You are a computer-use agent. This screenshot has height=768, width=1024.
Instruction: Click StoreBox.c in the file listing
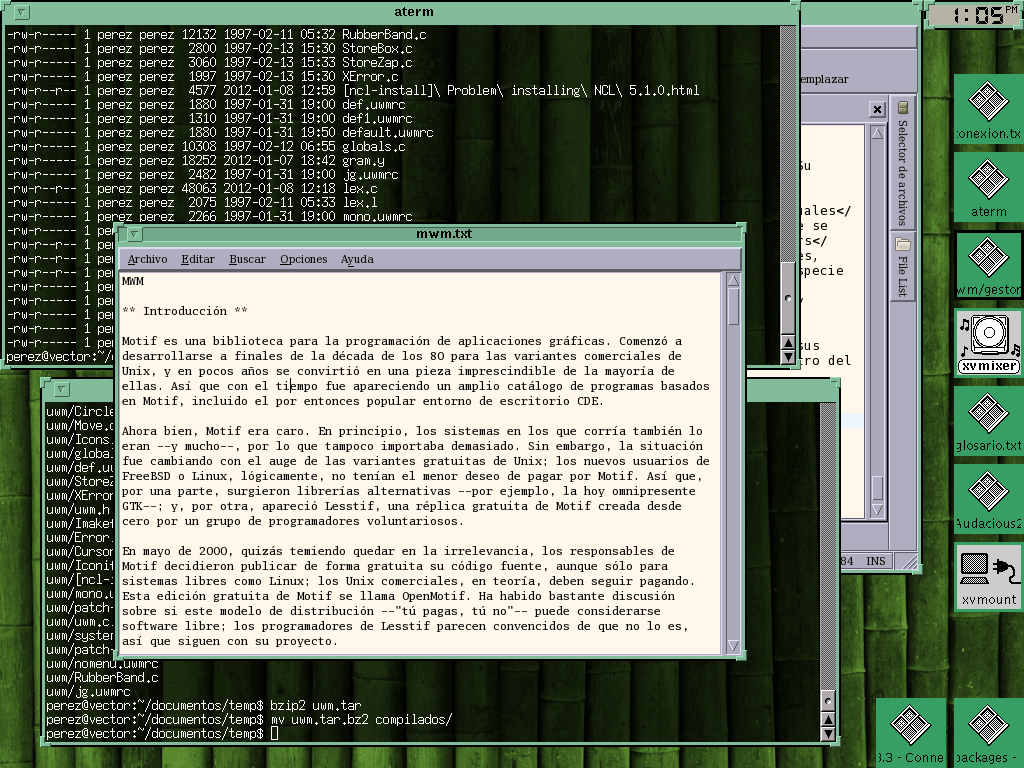pyautogui.click(x=377, y=48)
